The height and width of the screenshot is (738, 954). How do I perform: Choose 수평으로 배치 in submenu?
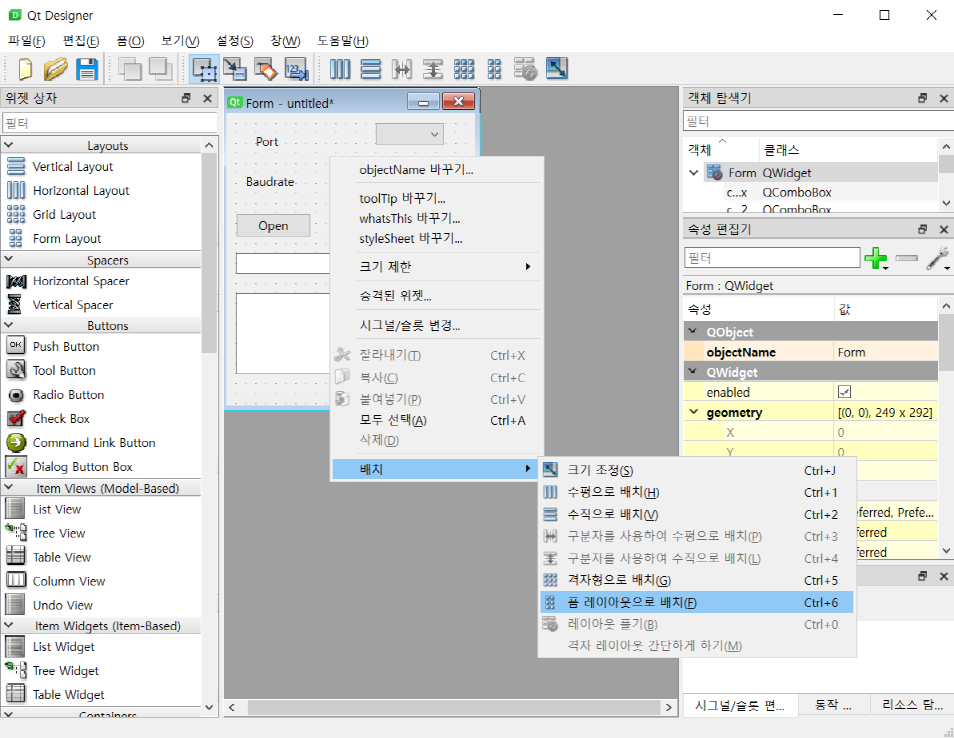click(x=697, y=492)
